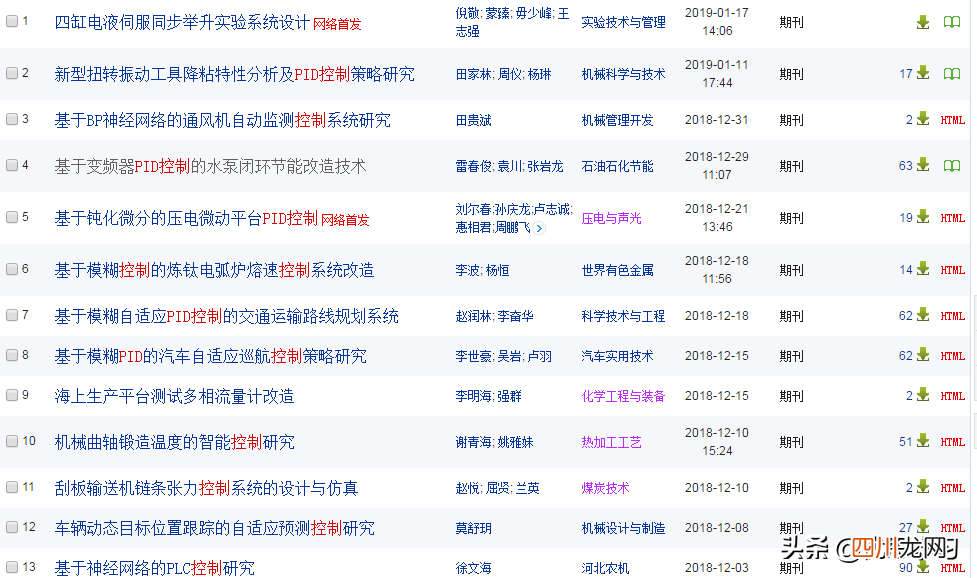Open author link 莫舒玥

tap(474, 528)
